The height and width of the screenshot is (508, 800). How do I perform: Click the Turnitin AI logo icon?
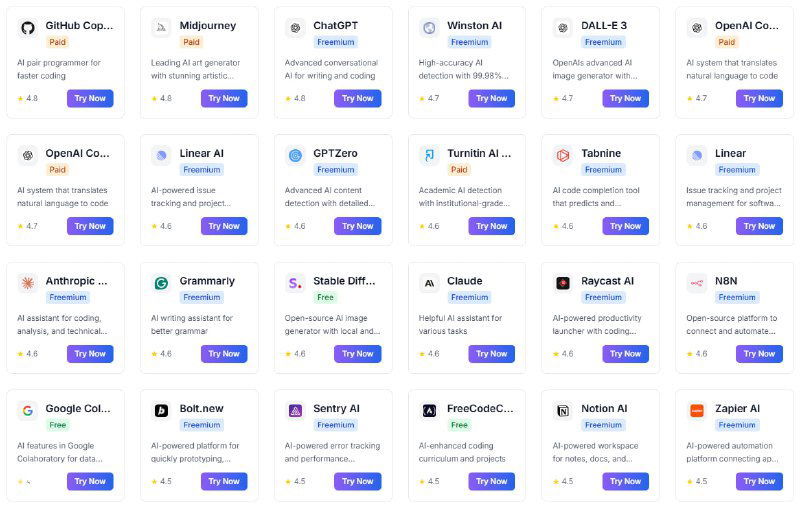point(429,155)
